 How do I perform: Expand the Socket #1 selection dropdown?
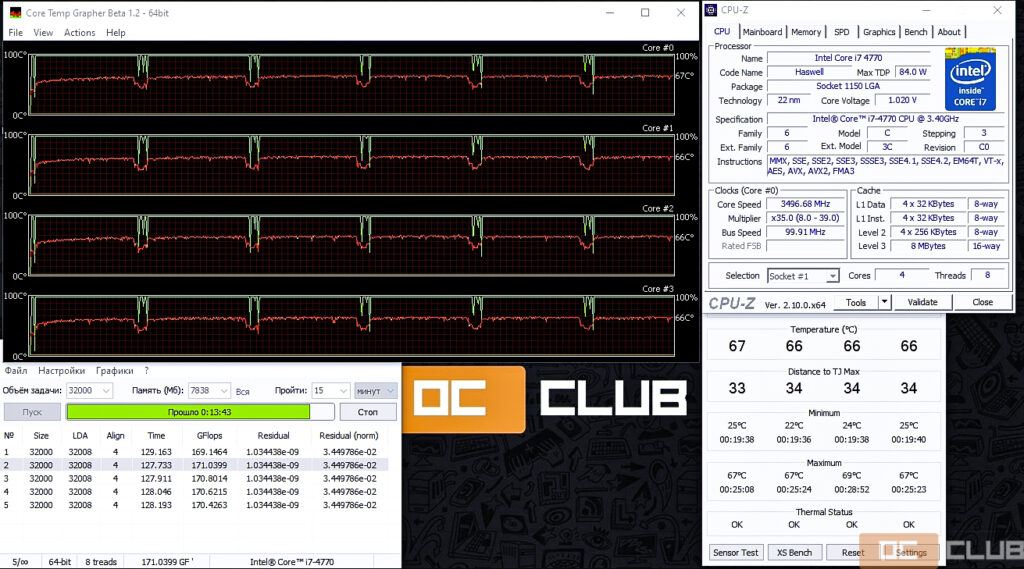[831, 276]
